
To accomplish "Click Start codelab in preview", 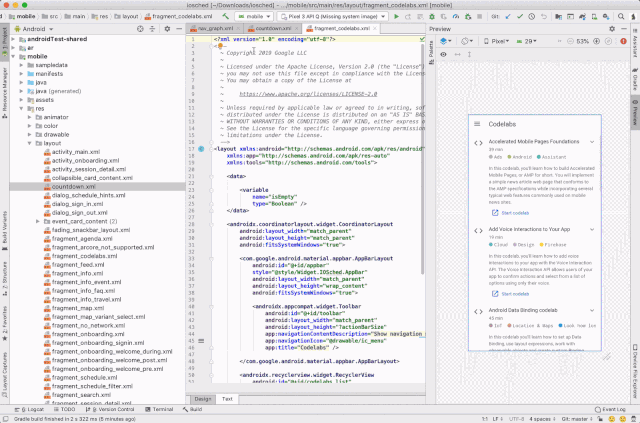I will pyautogui.click(x=514, y=212).
